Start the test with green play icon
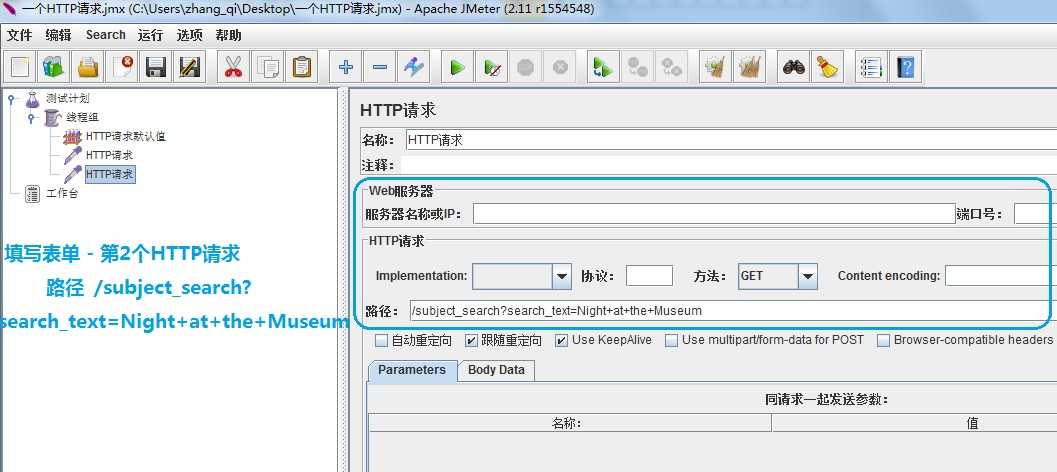Viewport: 1057px width, 472px height. click(x=458, y=67)
